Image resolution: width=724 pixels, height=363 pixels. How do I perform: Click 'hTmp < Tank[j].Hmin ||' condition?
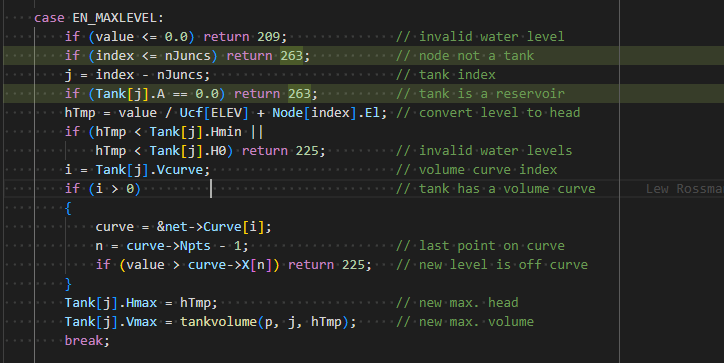180,132
